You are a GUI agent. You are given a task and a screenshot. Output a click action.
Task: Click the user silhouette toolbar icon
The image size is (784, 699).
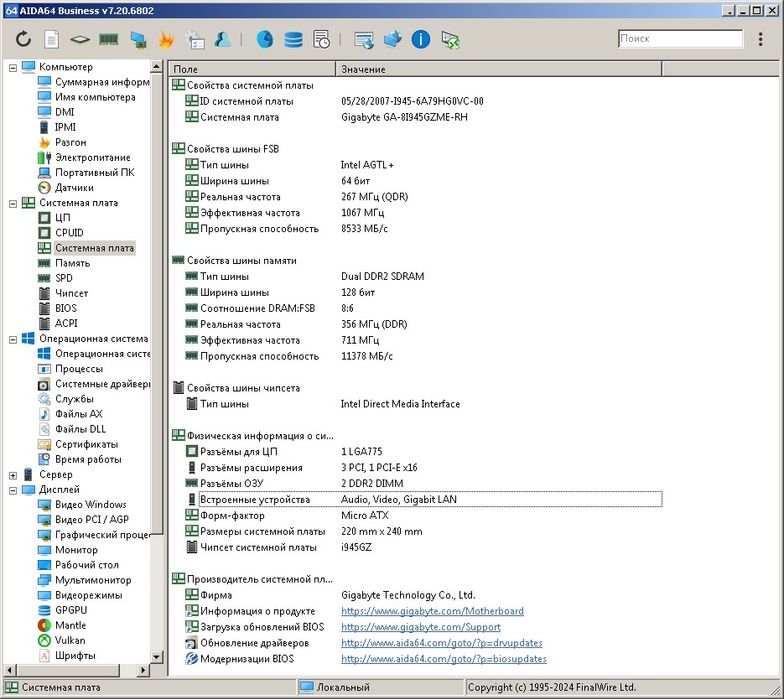point(223,39)
